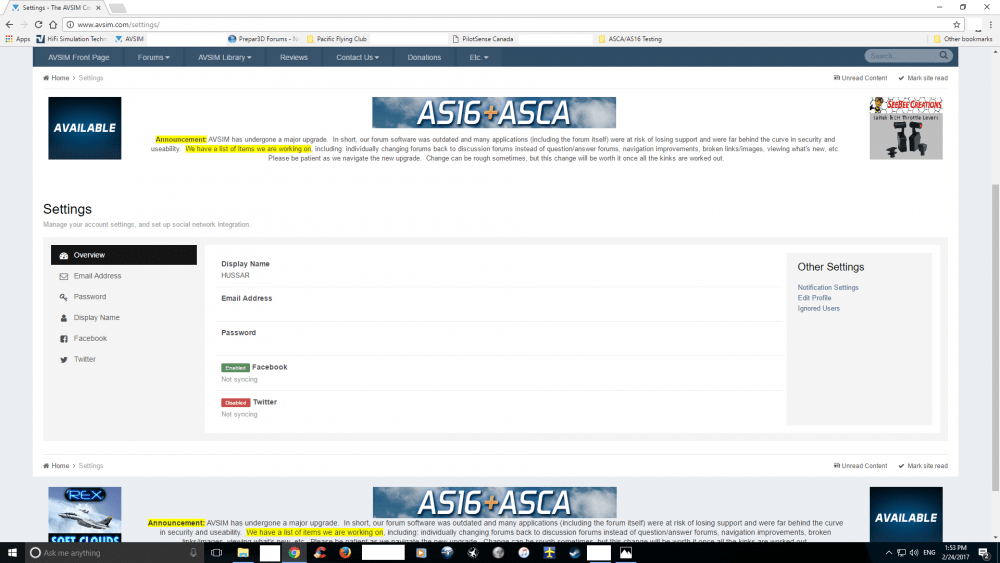Viewport: 1000px width, 563px height.
Task: Open the Action Center notifications icon
Action: tap(984, 553)
